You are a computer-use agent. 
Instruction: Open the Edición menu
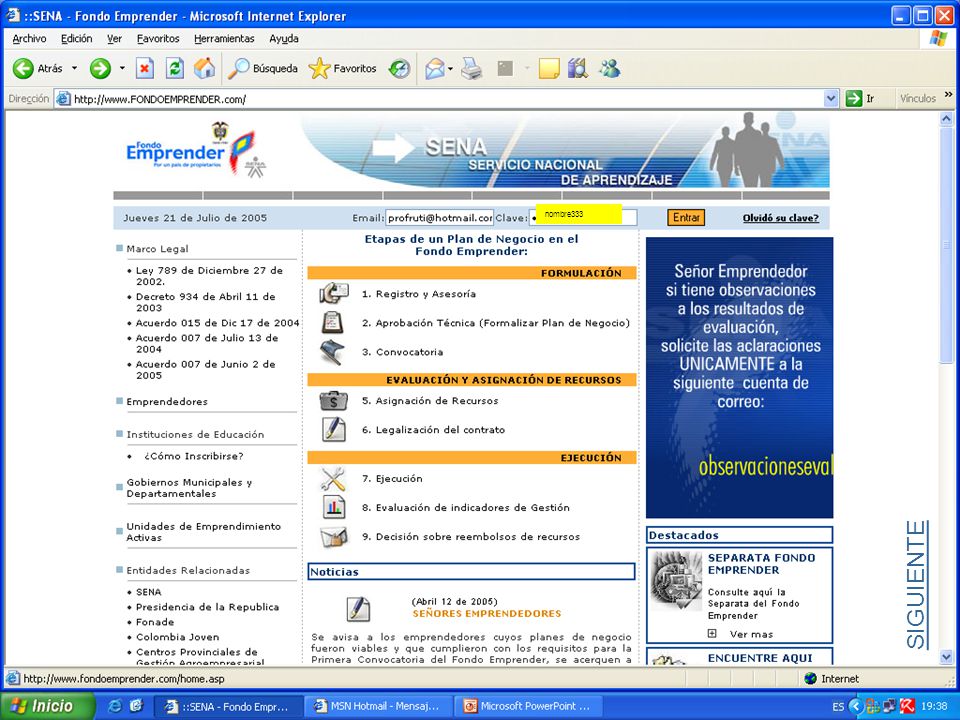click(77, 39)
